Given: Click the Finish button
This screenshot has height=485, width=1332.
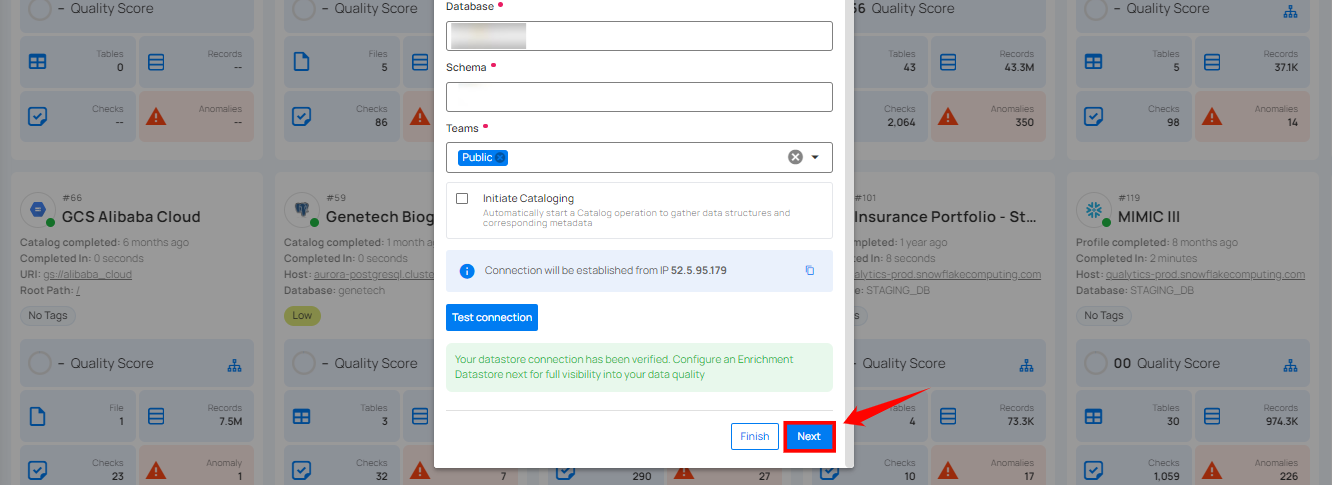Looking at the screenshot, I should pyautogui.click(x=755, y=436).
